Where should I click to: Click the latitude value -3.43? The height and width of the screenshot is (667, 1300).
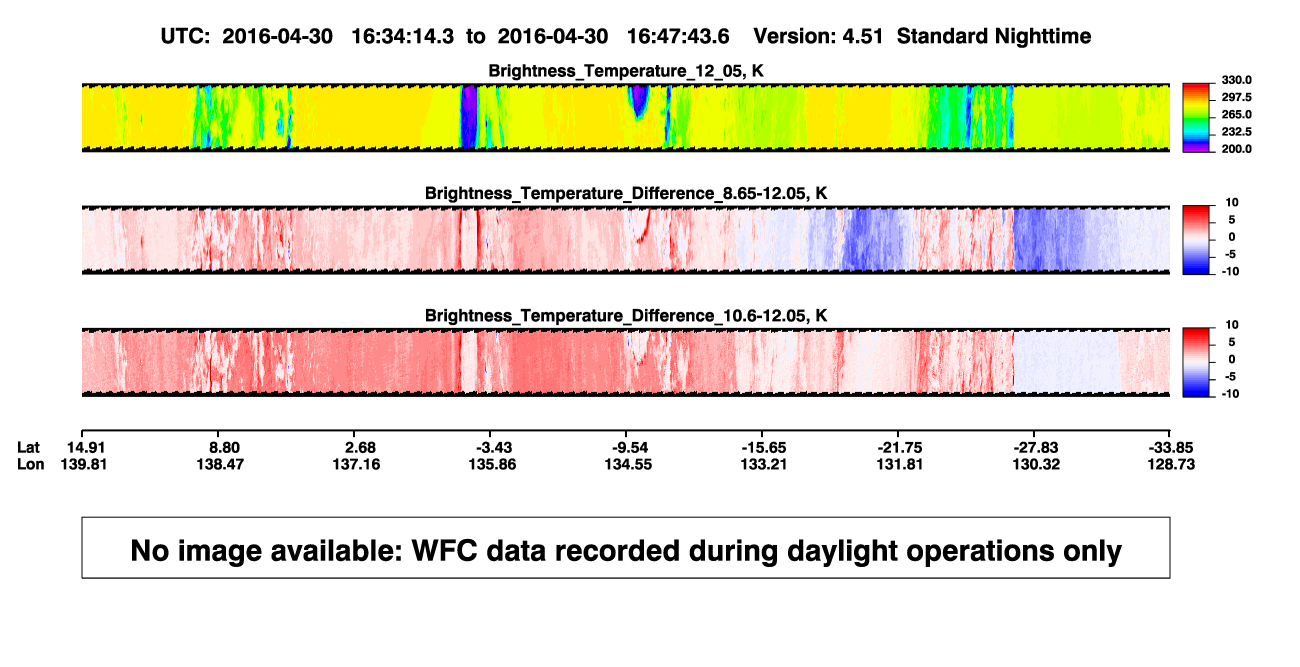pos(493,447)
